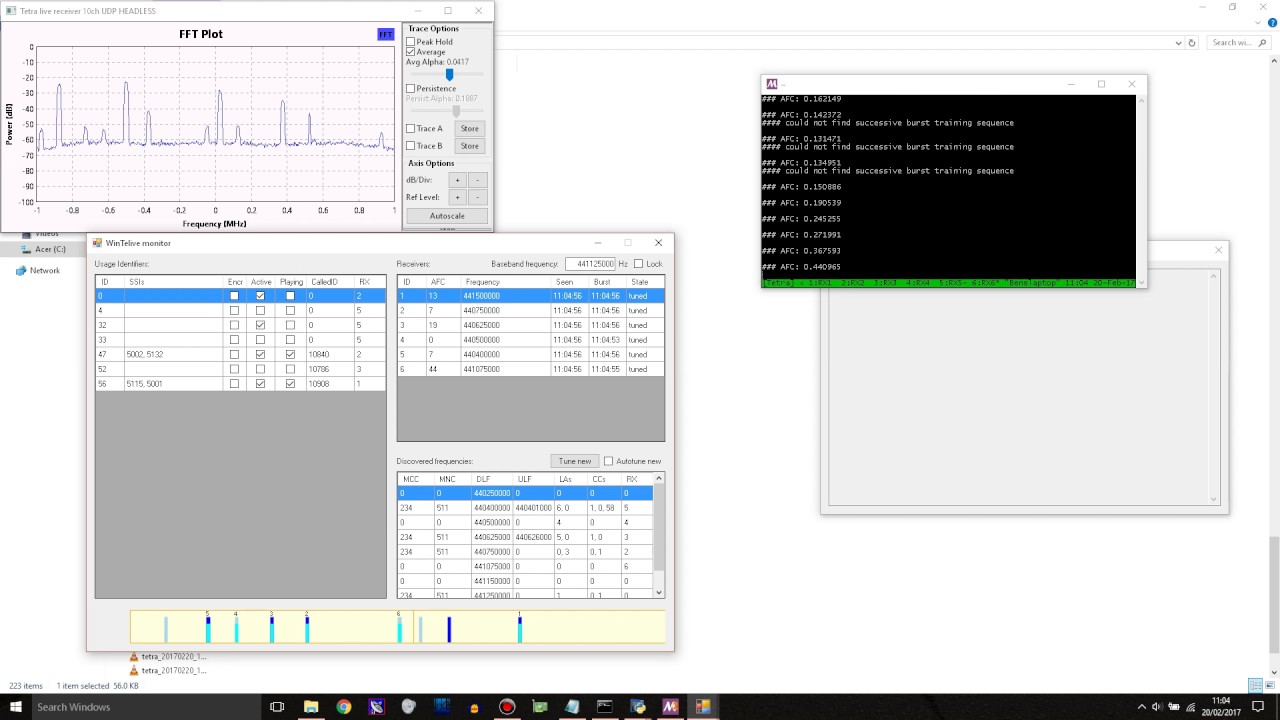Click the volume icon in system tray

tap(1156, 707)
